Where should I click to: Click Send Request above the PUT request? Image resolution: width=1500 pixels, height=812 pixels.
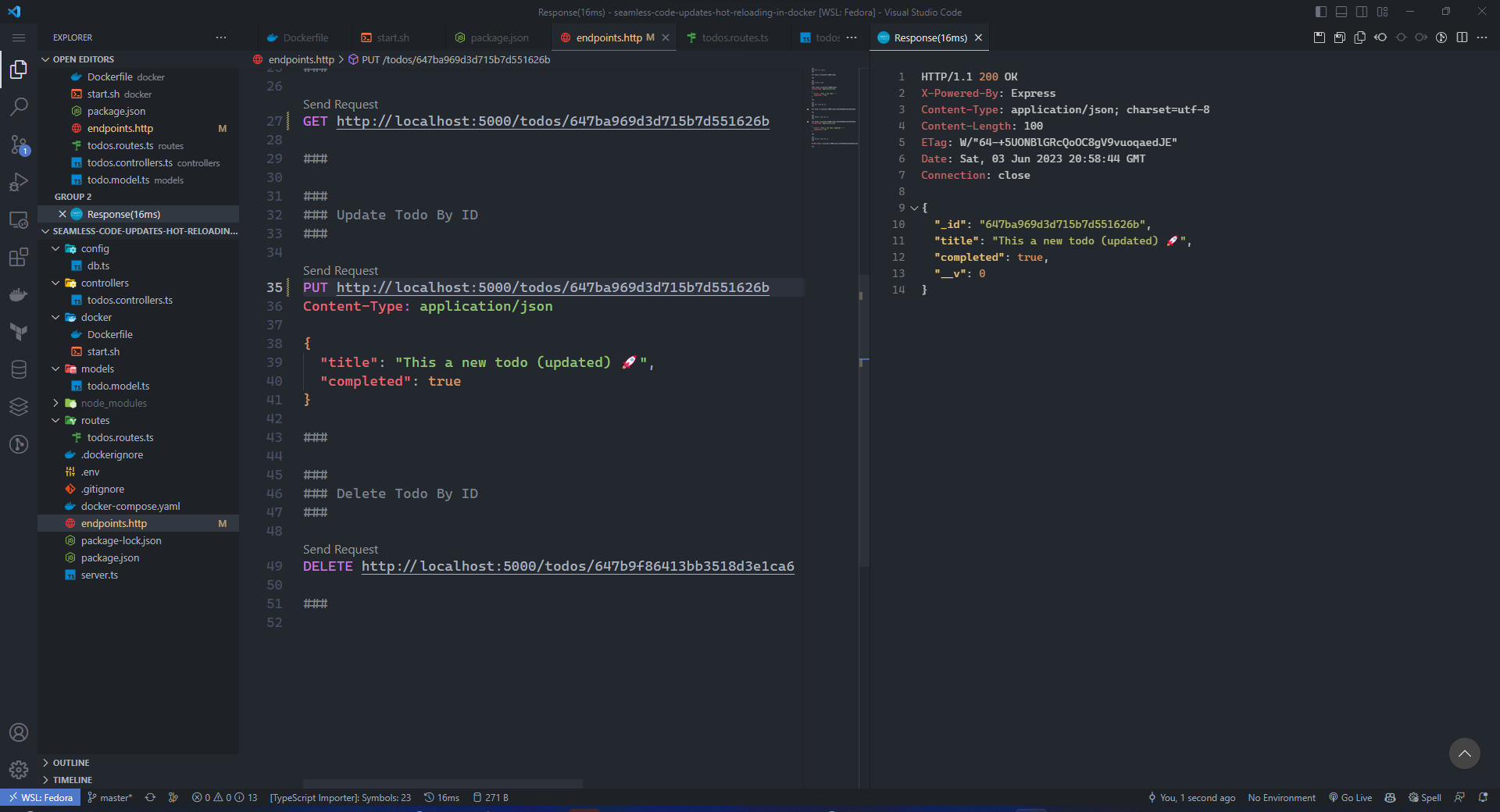click(x=341, y=271)
